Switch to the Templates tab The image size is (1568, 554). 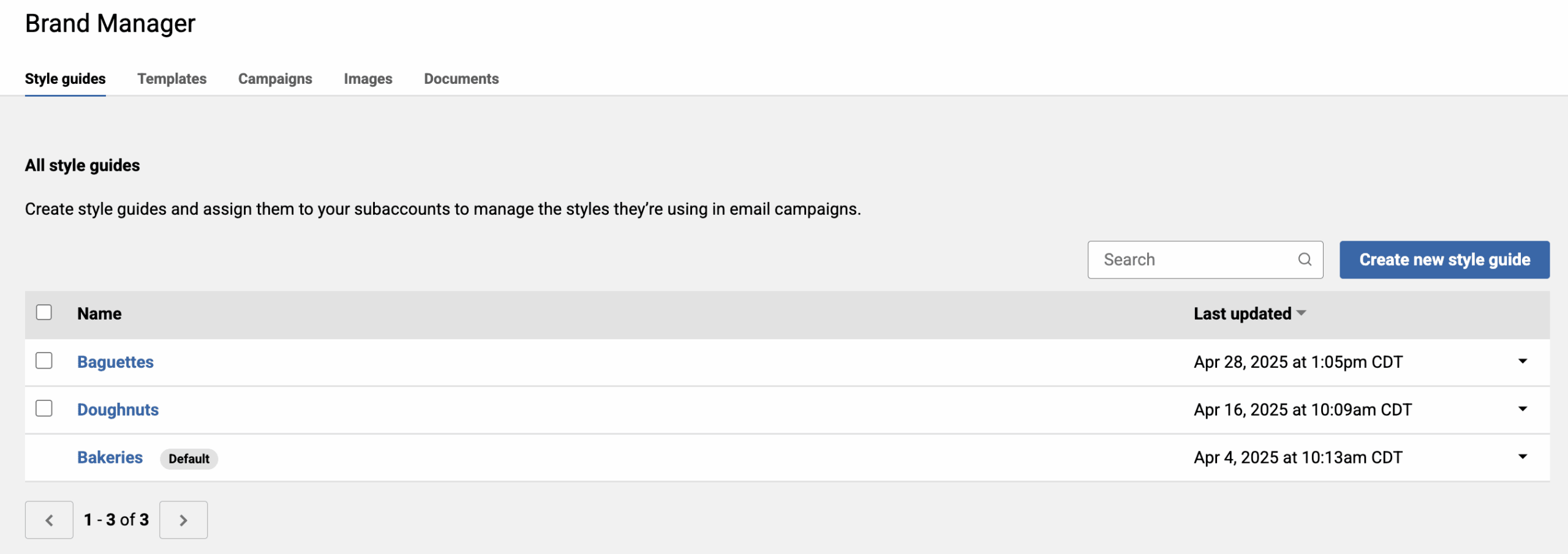pos(171,79)
